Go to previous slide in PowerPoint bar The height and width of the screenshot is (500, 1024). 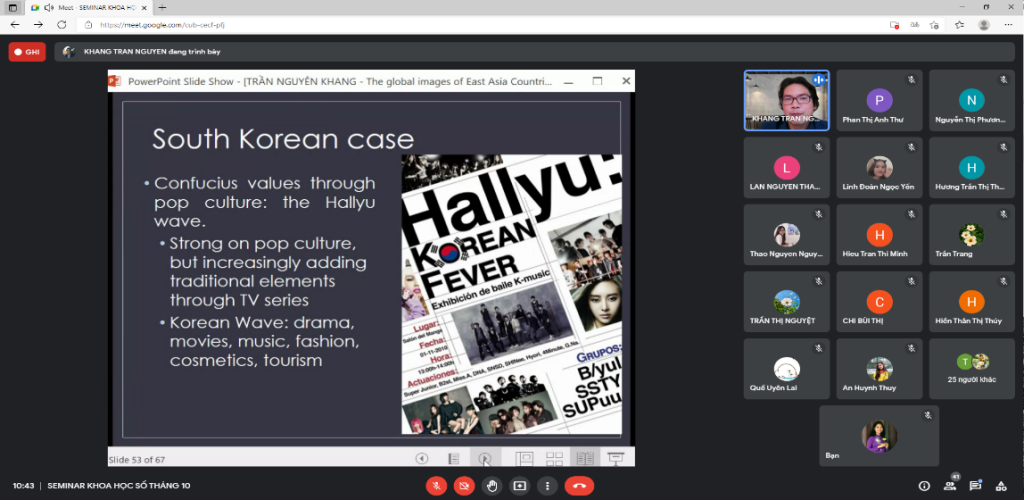422,459
